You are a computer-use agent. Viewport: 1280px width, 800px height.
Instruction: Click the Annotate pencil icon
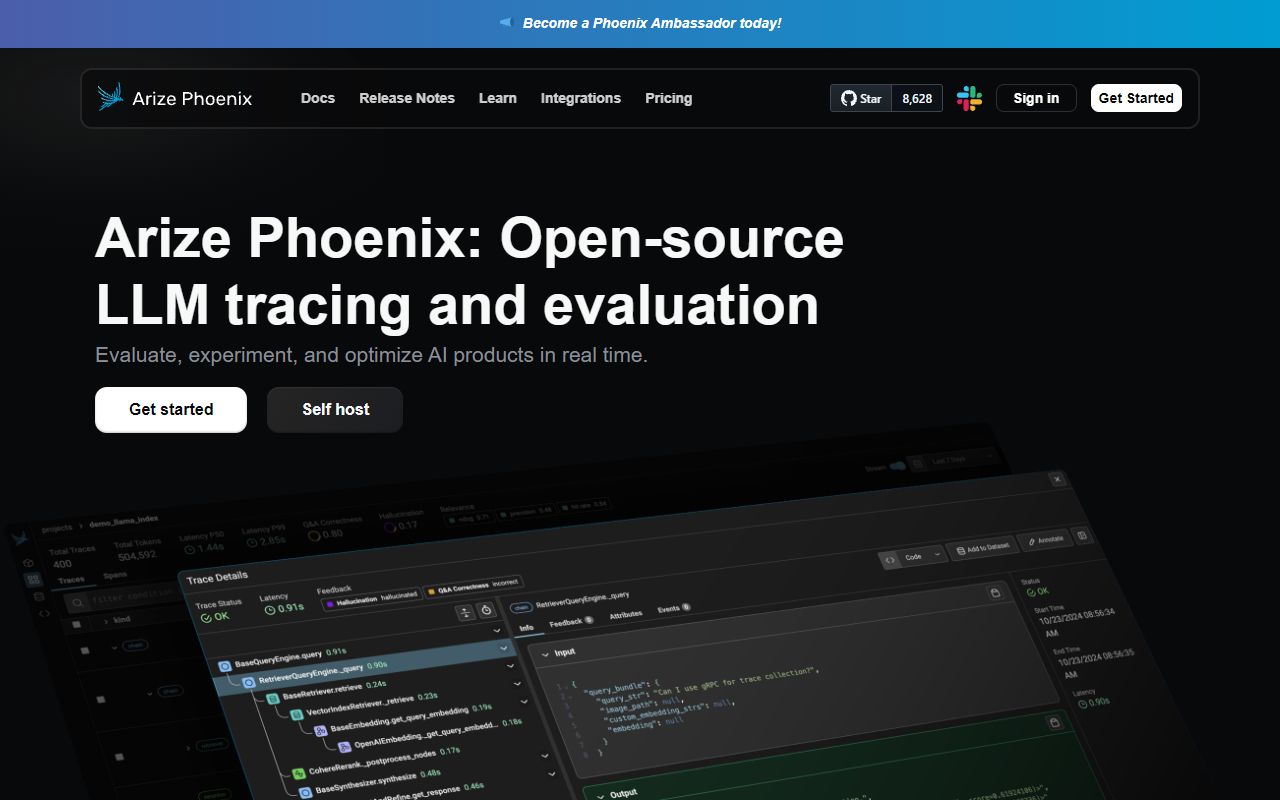pos(1031,541)
